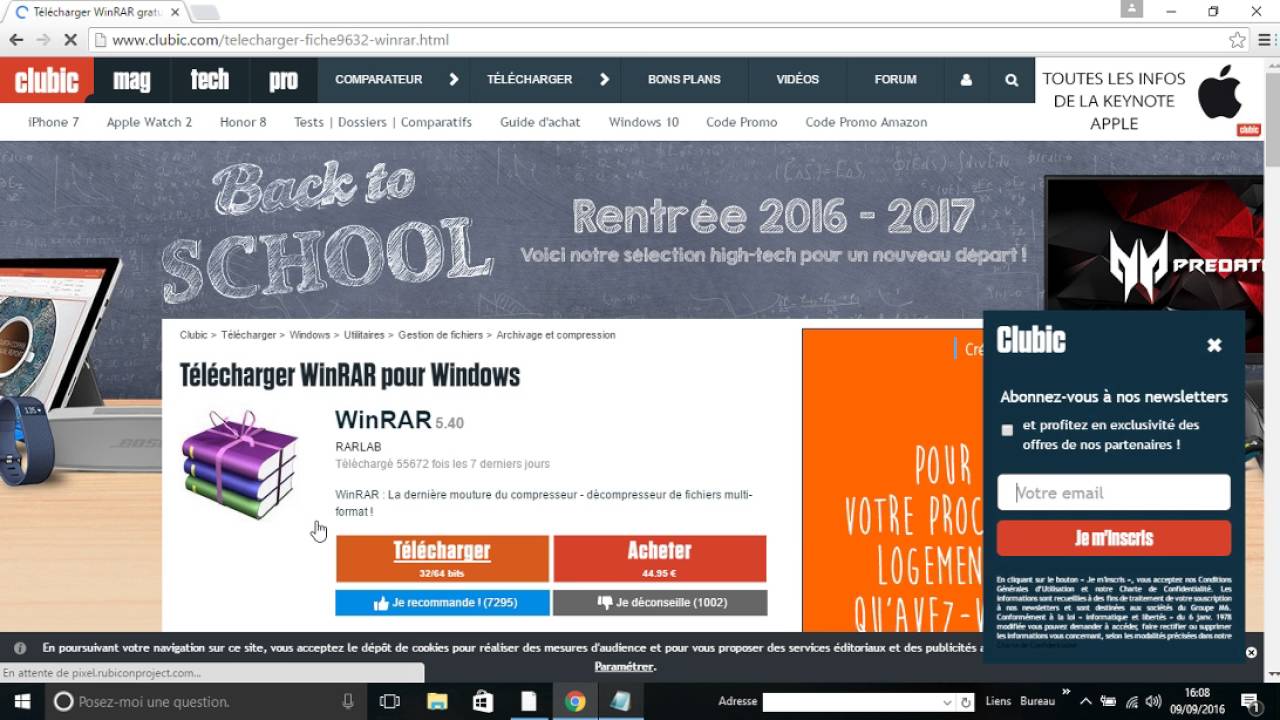This screenshot has height=720, width=1280.
Task: Click the taskbar clock showing 16:08
Action: coord(1197,701)
